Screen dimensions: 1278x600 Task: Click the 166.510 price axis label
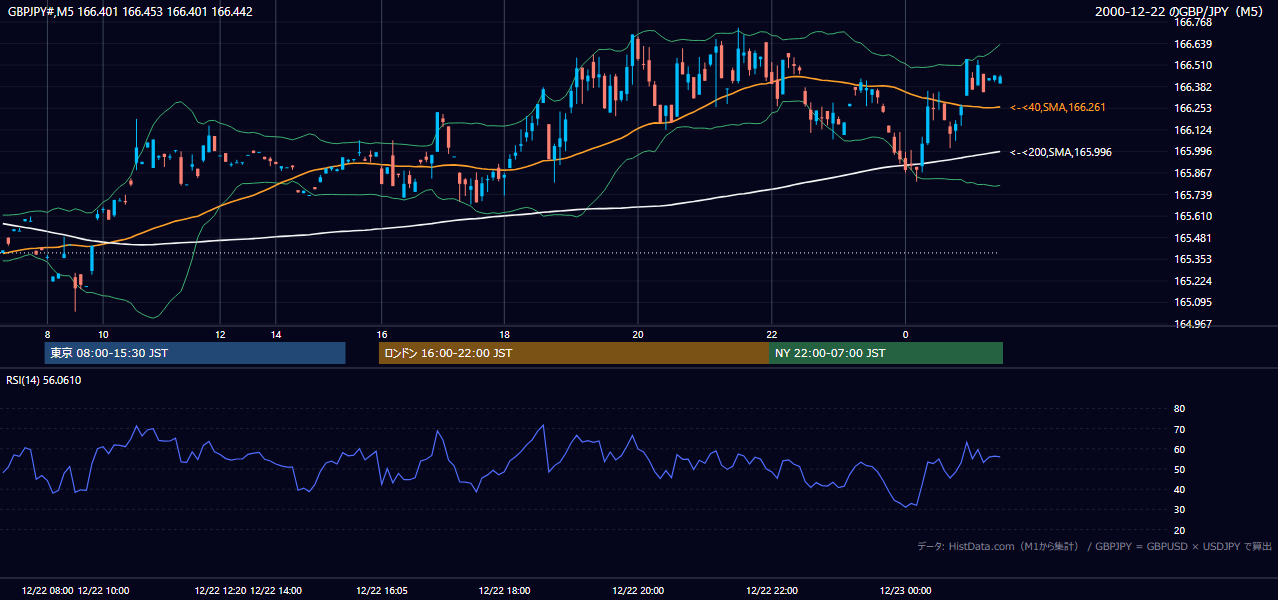[1192, 65]
